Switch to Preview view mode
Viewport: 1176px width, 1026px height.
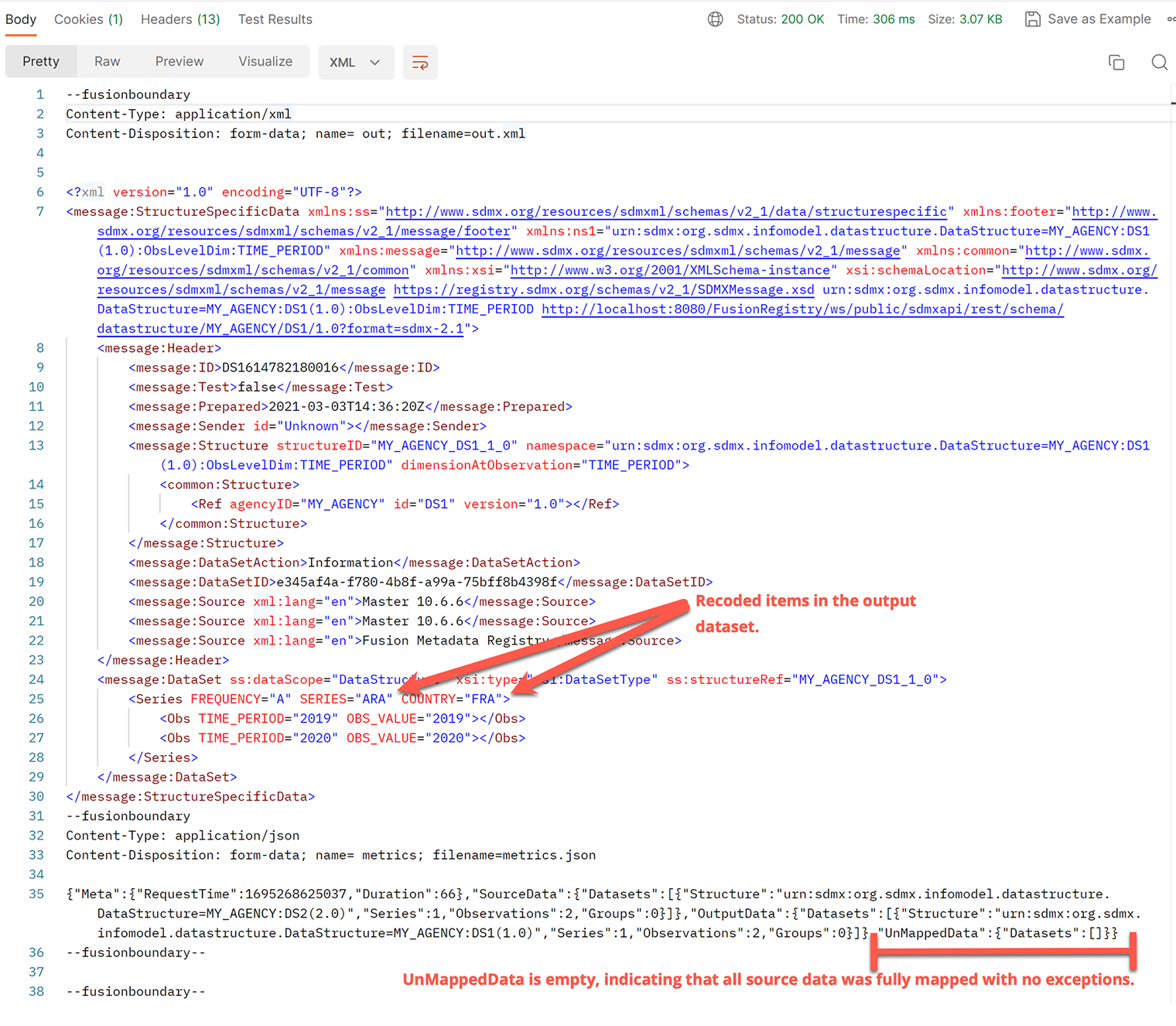coord(179,61)
